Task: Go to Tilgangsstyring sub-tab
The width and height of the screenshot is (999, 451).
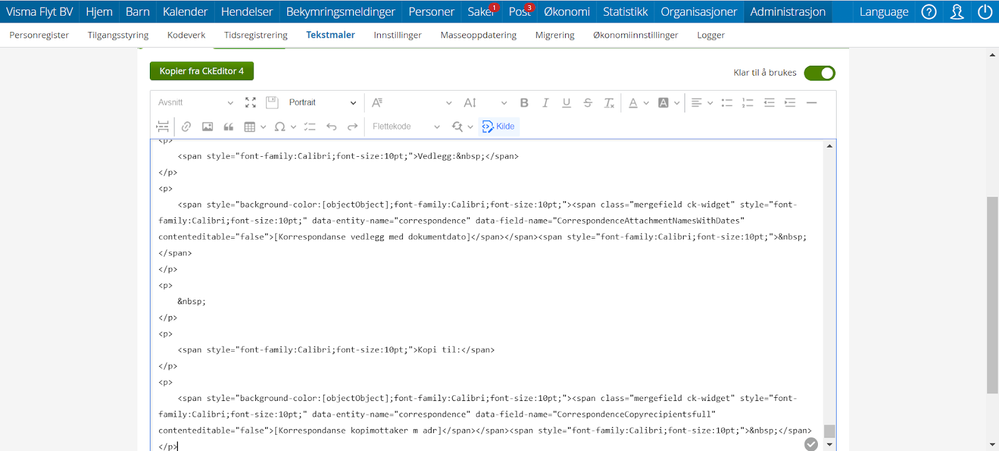Action: point(119,36)
